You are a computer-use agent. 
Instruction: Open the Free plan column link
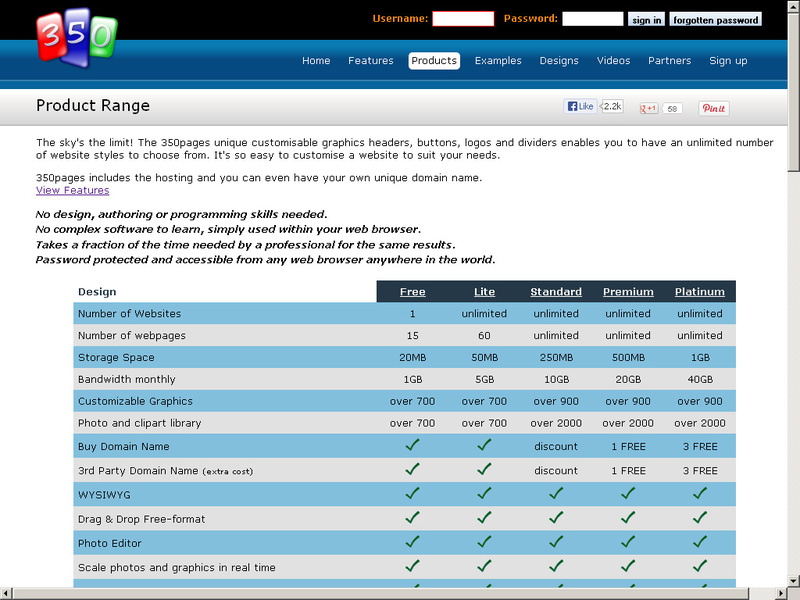pyautogui.click(x=412, y=292)
